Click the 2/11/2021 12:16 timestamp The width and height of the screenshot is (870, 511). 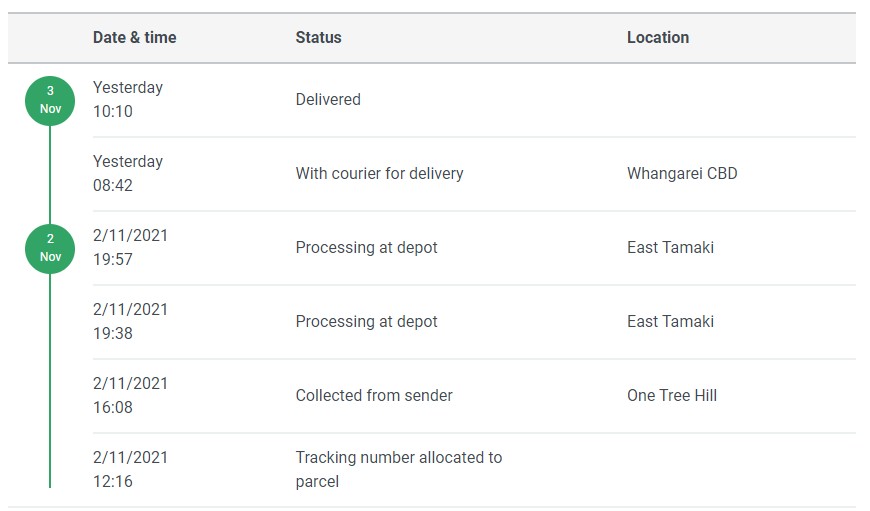pos(130,470)
